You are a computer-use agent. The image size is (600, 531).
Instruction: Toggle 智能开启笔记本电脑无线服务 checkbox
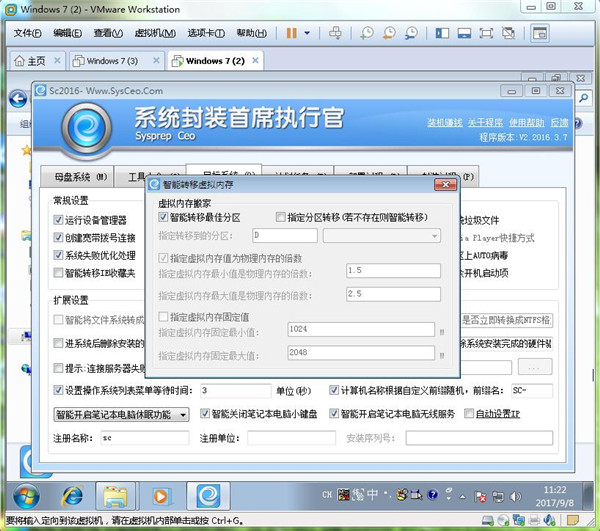click(x=334, y=413)
